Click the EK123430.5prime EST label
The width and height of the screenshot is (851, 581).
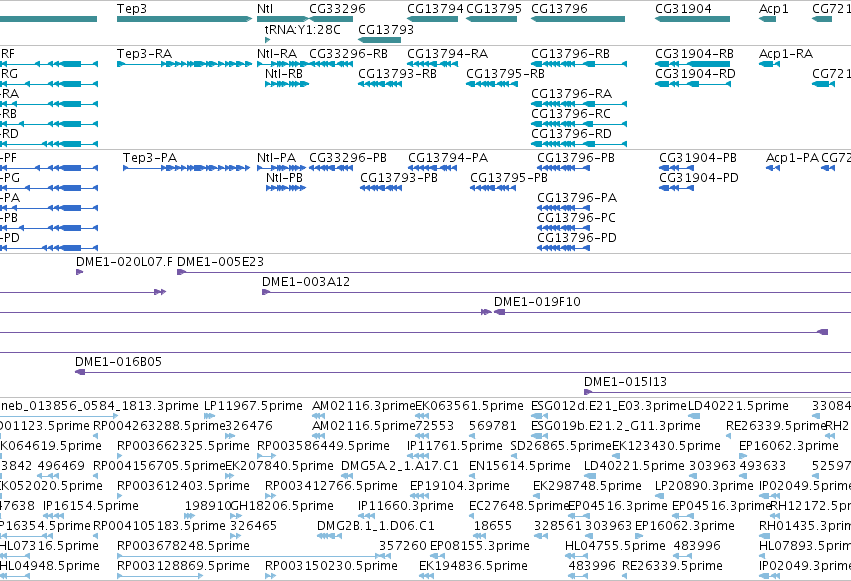click(x=666, y=446)
